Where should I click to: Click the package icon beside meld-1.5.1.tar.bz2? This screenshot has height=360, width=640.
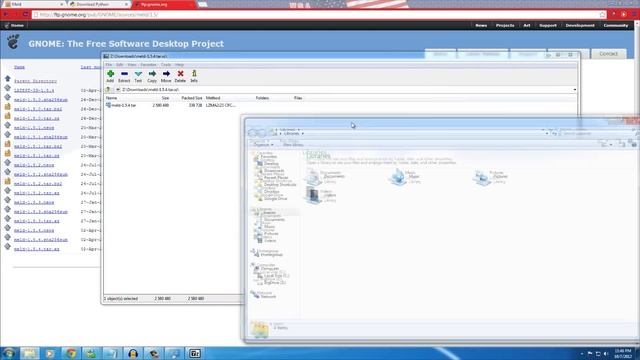7,144
